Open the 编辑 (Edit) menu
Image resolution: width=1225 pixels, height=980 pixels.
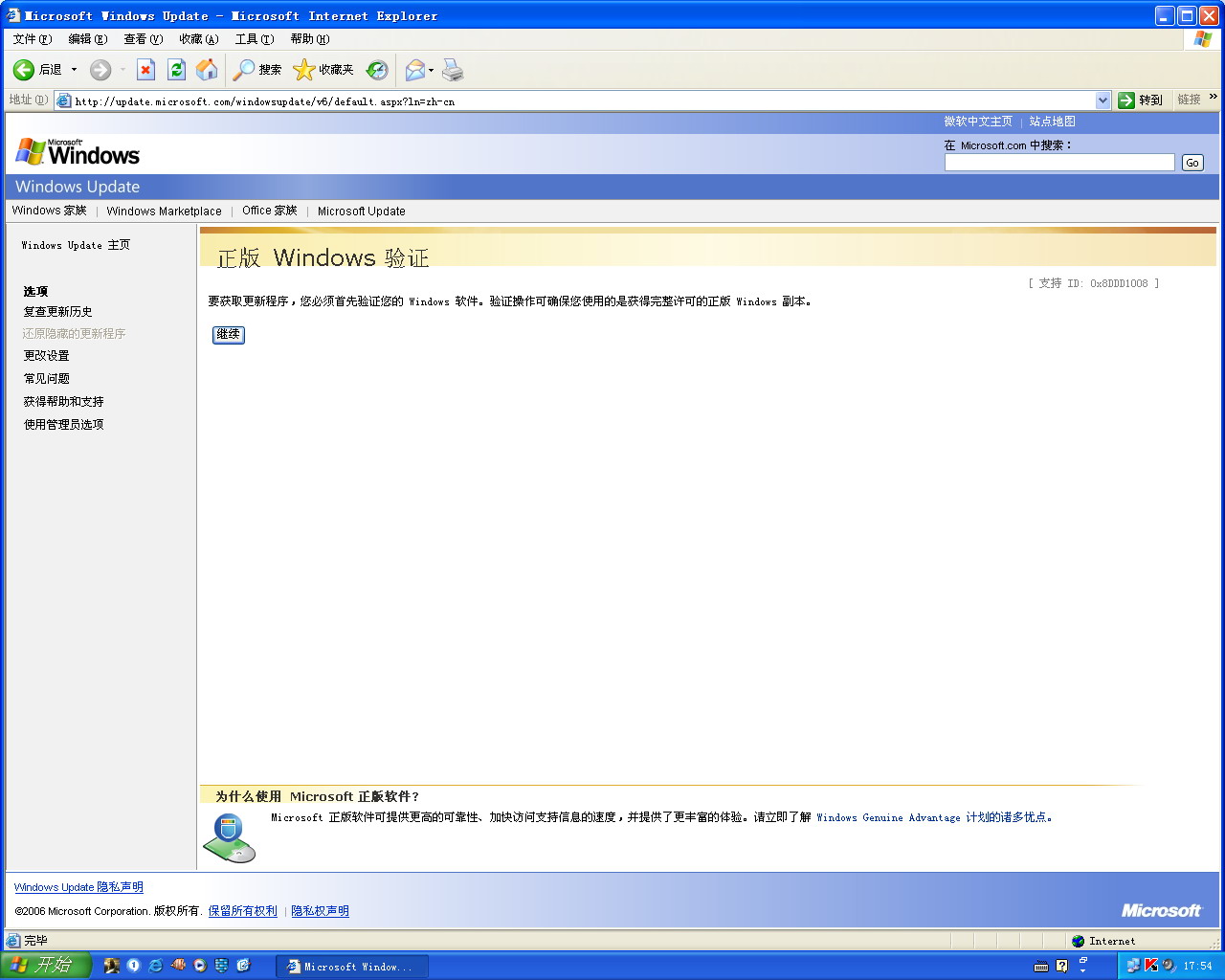click(87, 39)
